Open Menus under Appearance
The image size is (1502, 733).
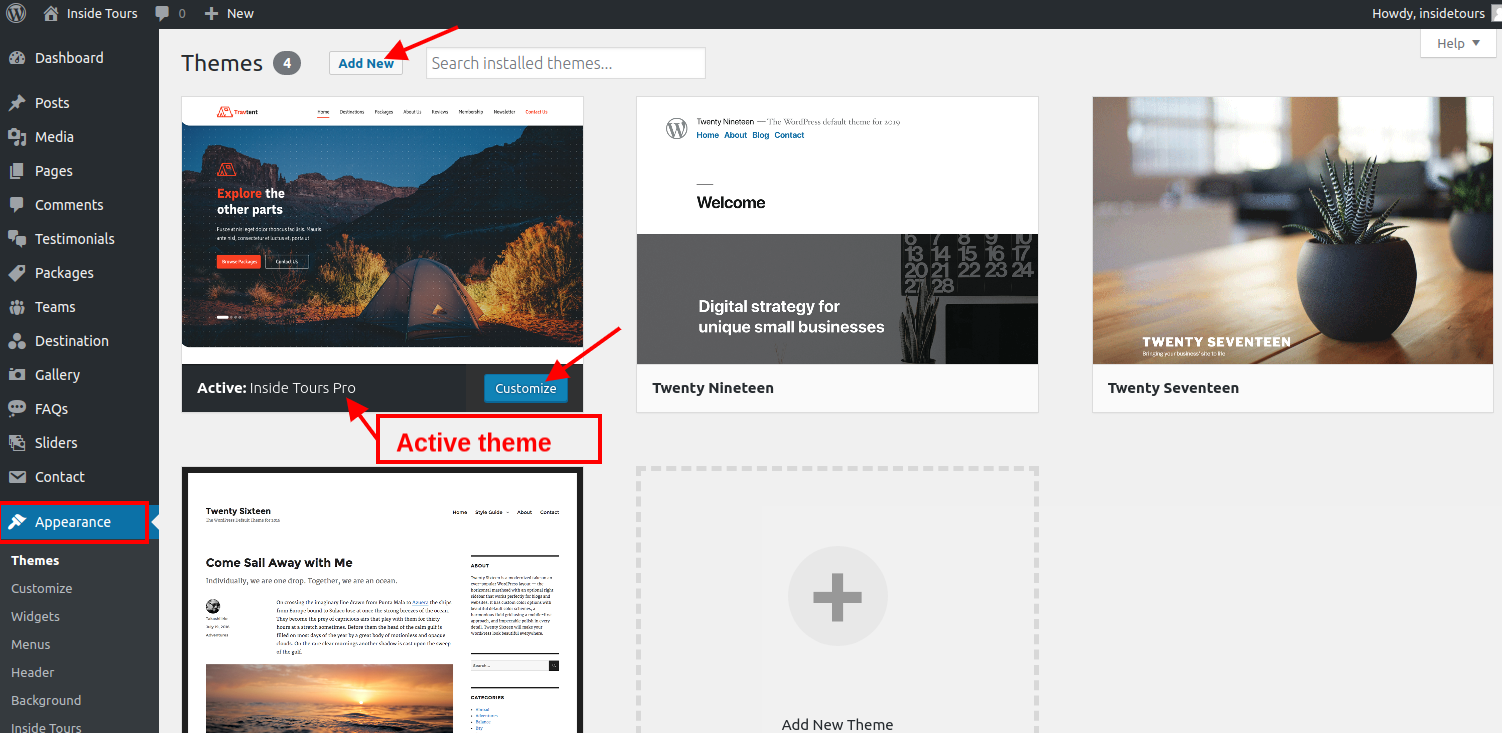click(x=31, y=644)
